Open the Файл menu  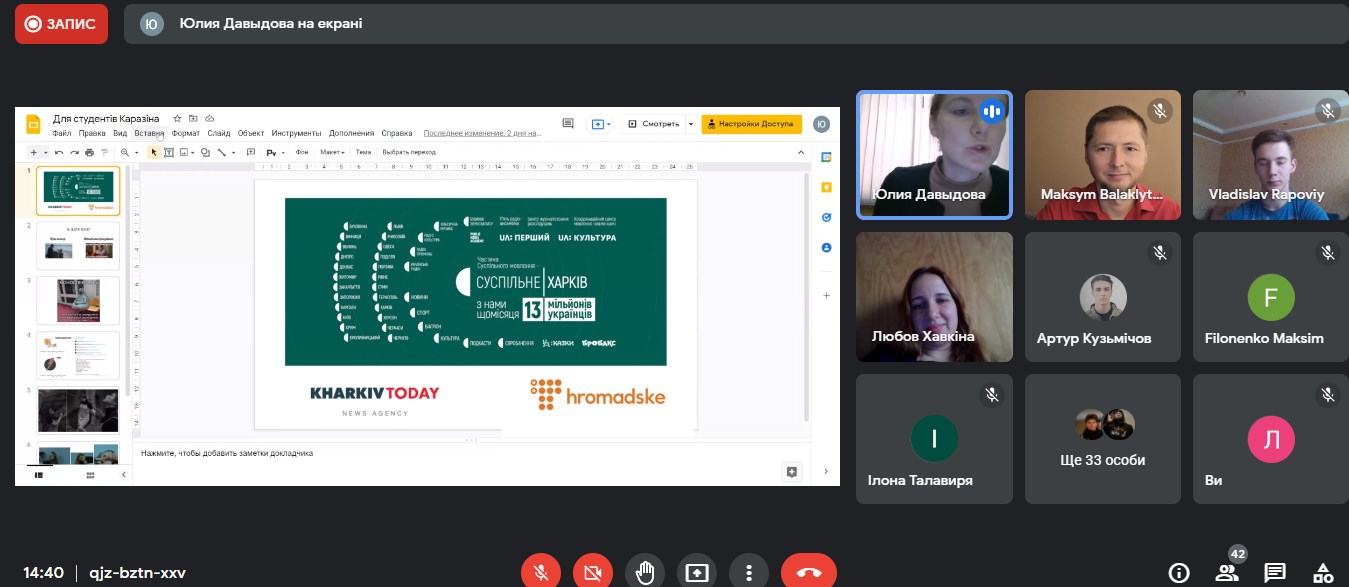tap(62, 133)
